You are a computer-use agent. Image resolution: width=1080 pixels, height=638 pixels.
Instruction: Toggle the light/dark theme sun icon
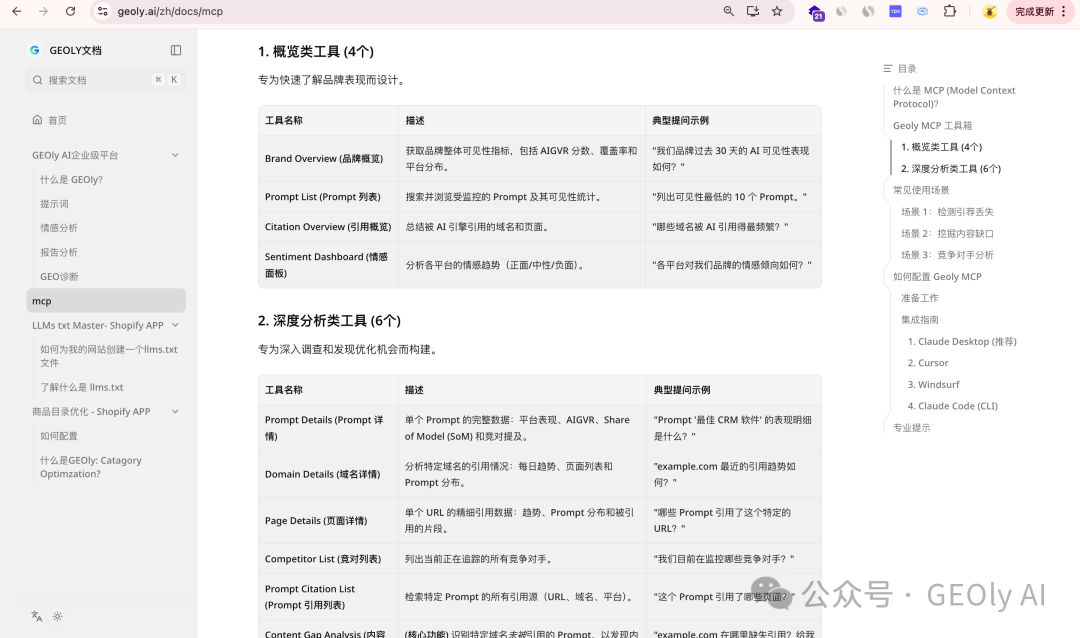pyautogui.click(x=58, y=617)
